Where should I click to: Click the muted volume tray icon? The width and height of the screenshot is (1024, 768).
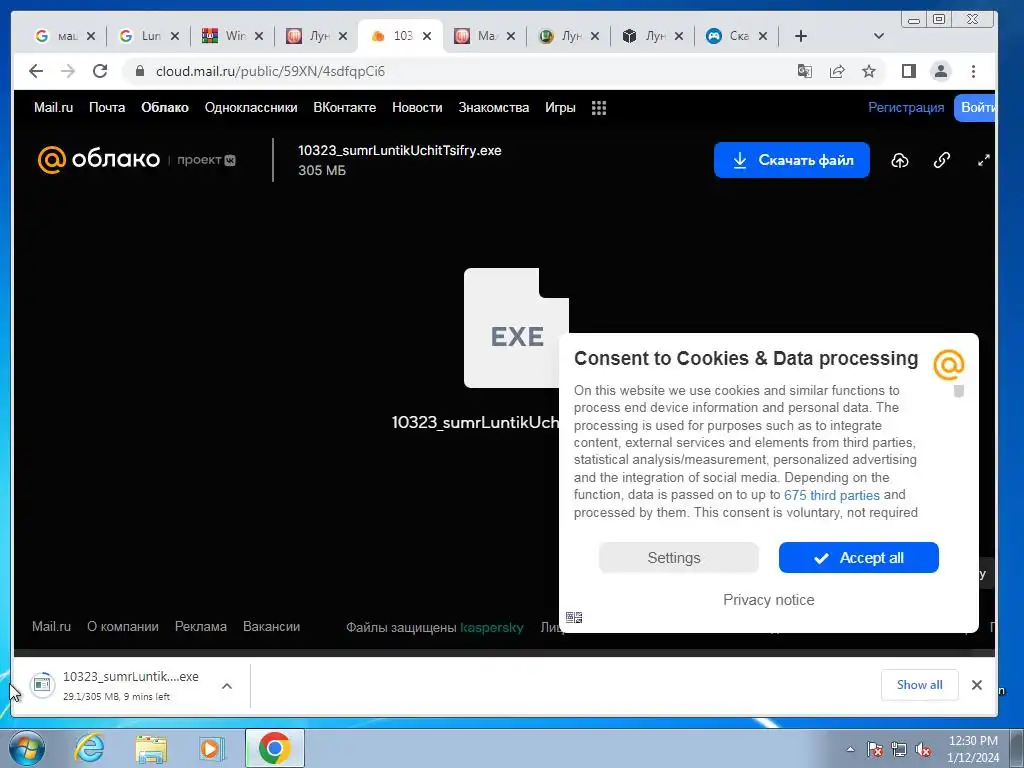click(923, 750)
